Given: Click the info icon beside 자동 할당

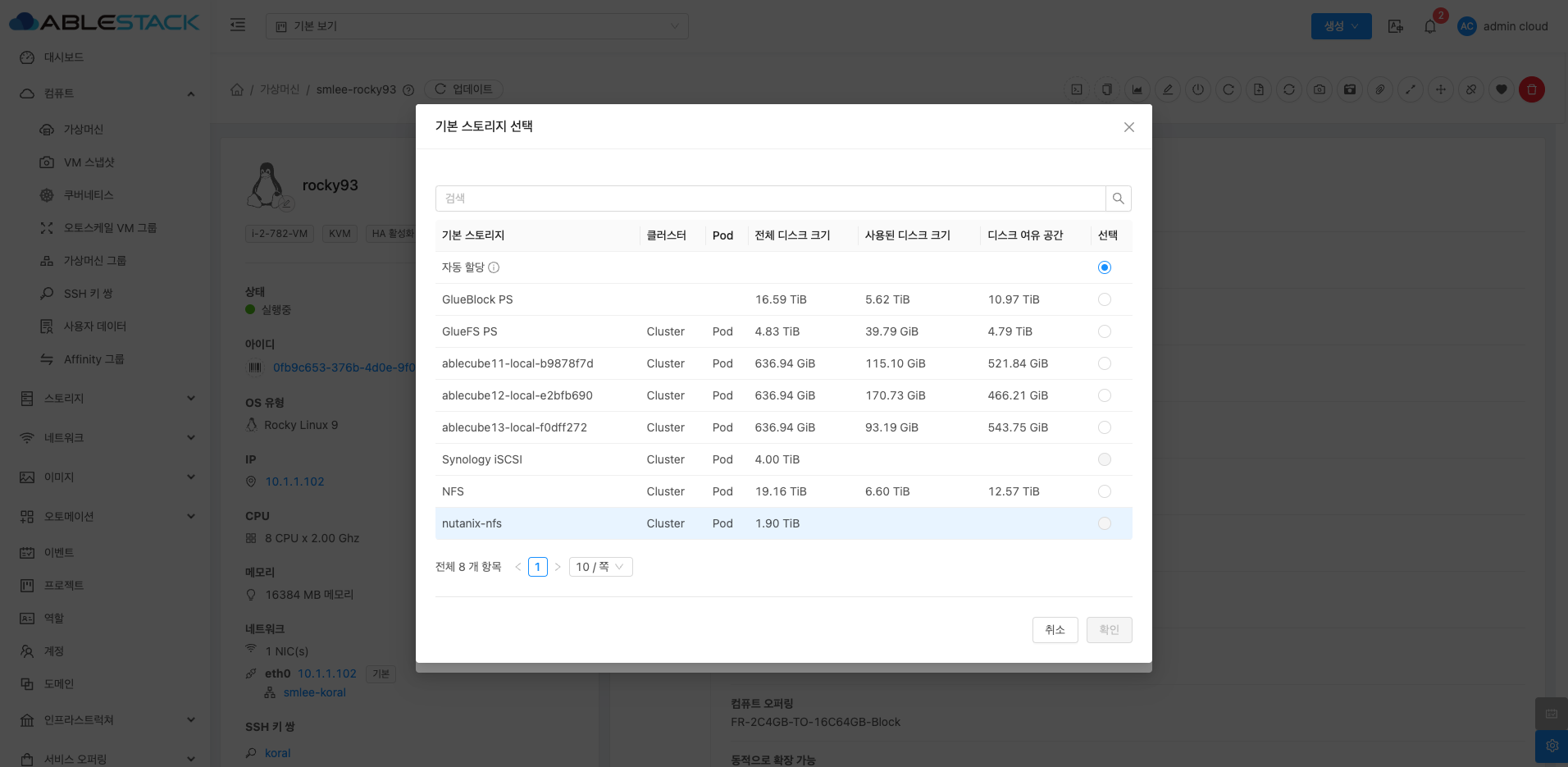Looking at the screenshot, I should [494, 267].
